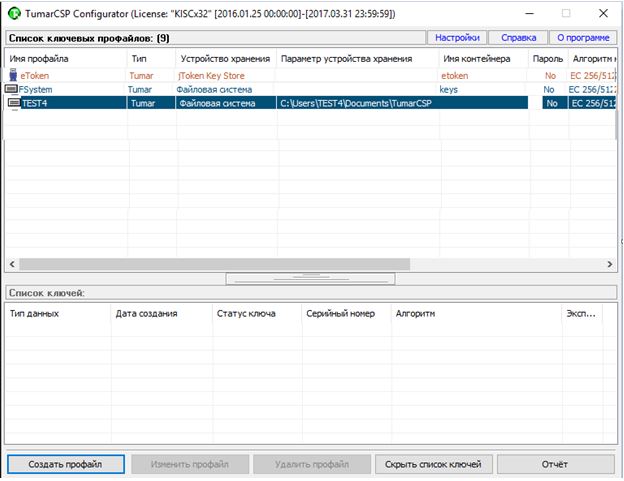This screenshot has height=481, width=624.
Task: Click the TumarCSP app icon in title bar
Action: (x=14, y=13)
